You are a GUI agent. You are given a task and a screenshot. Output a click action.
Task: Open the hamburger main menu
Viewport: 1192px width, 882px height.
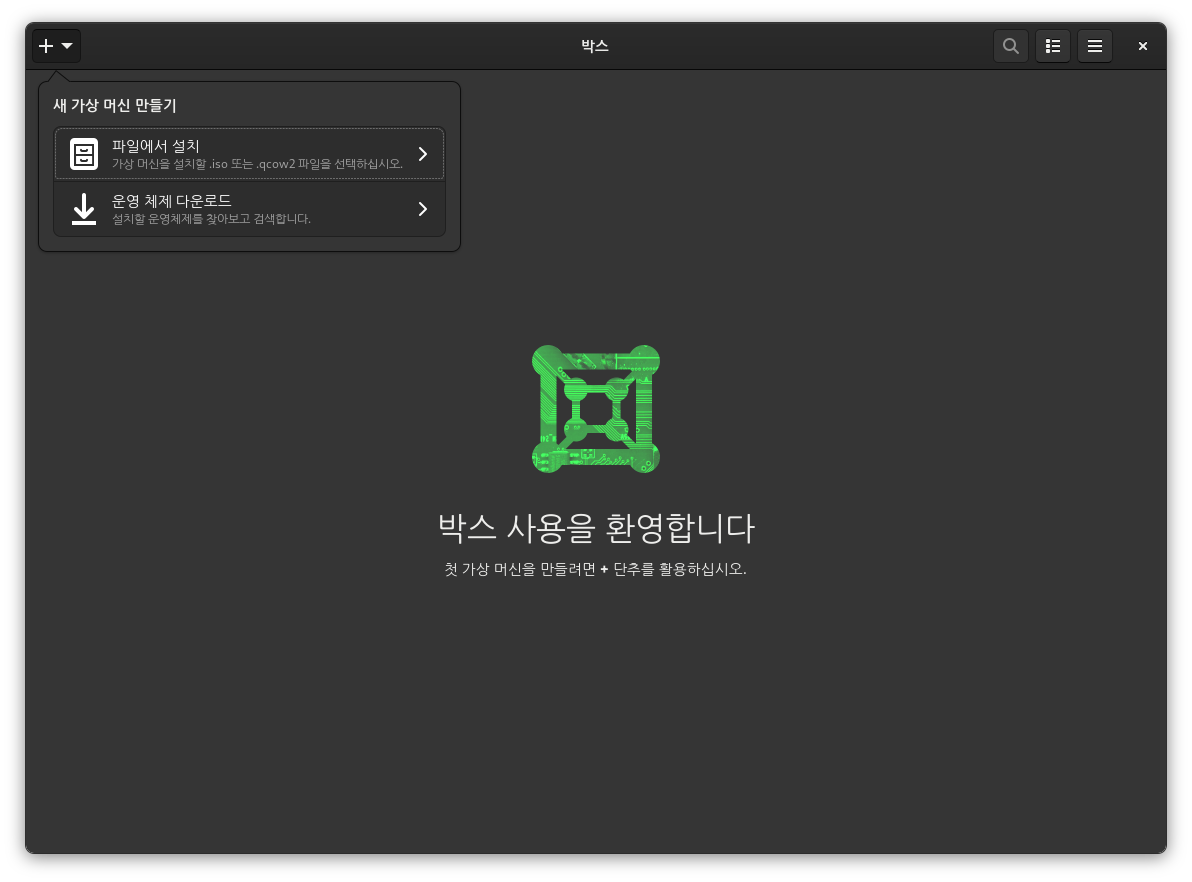(x=1095, y=46)
